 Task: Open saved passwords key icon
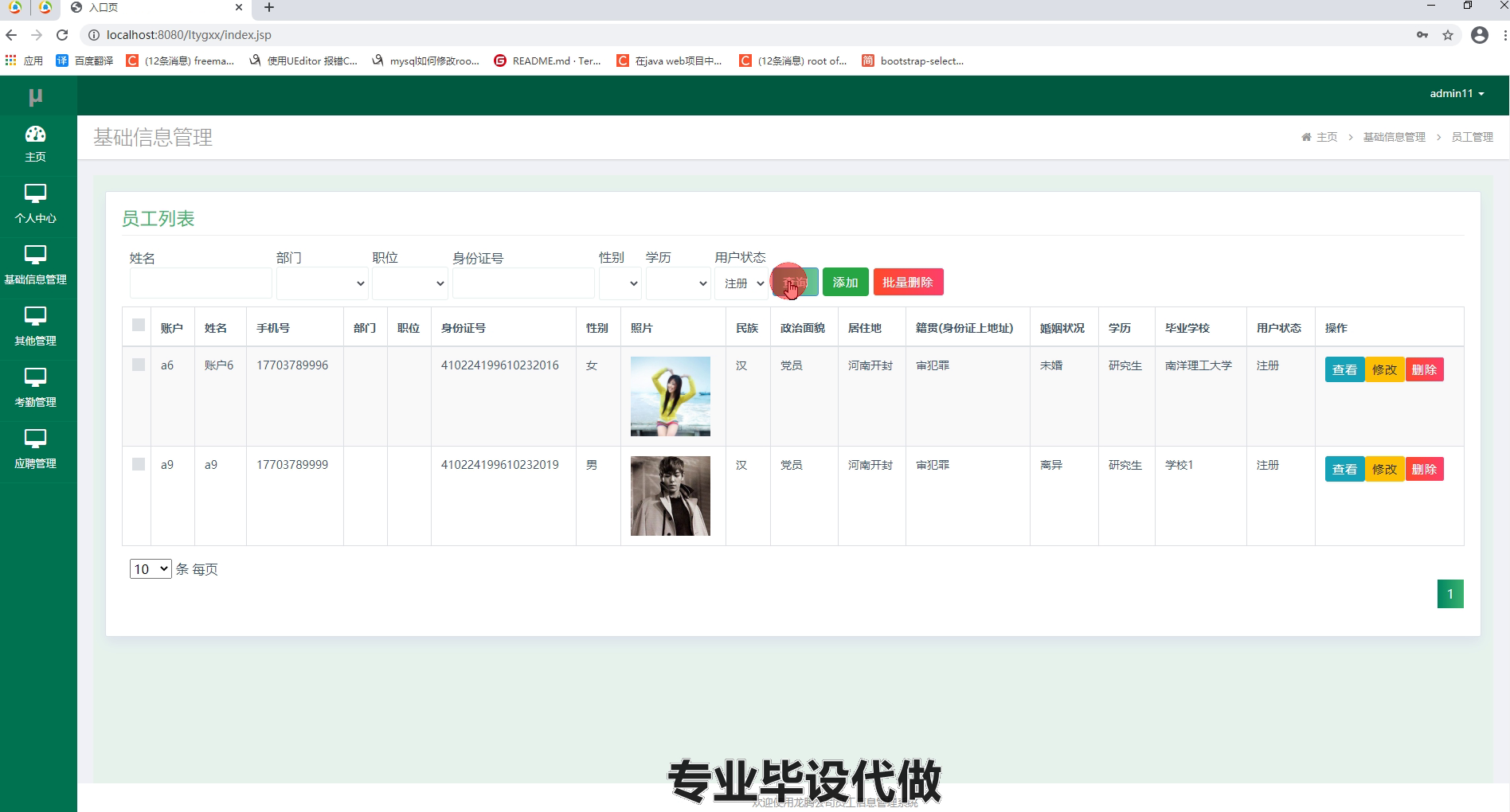pyautogui.click(x=1422, y=35)
